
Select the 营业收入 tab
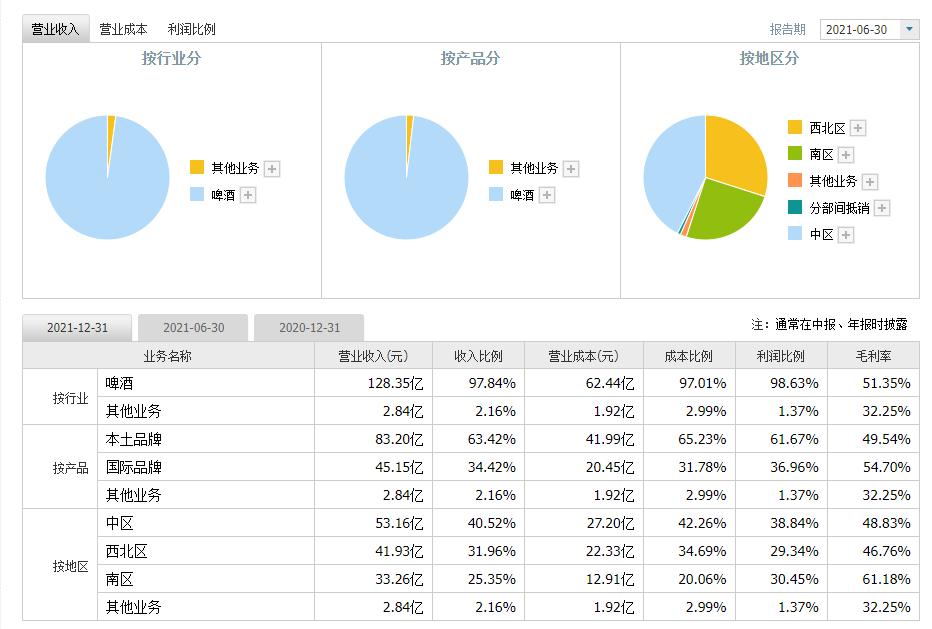point(55,30)
